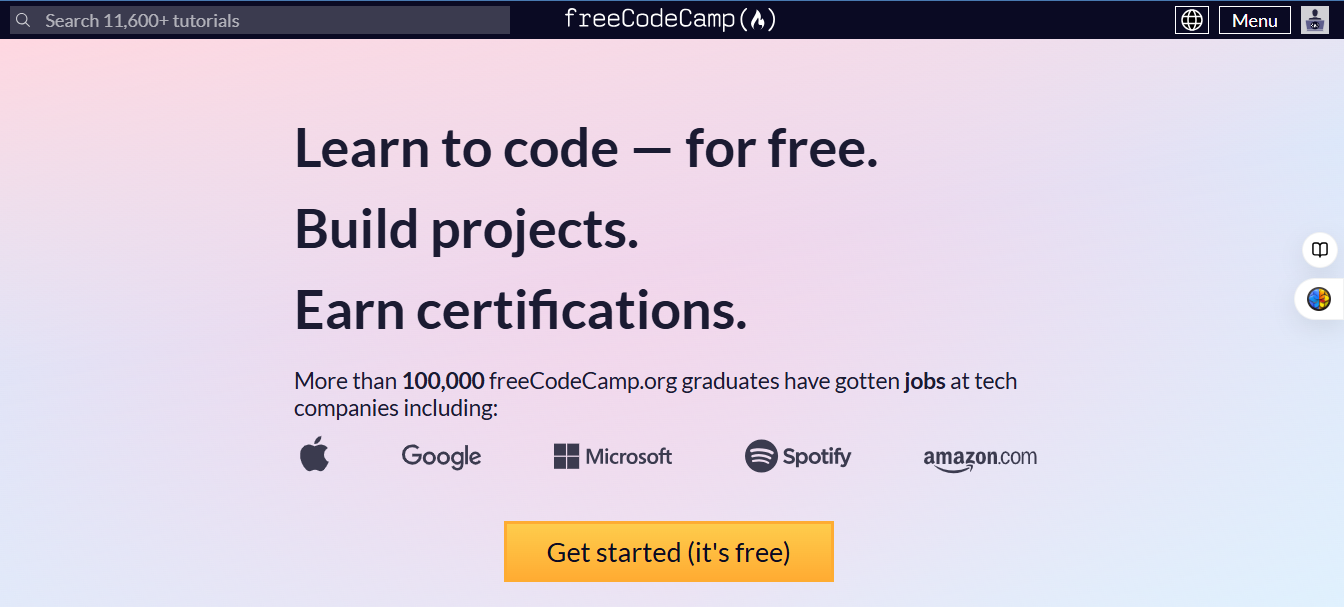Click the user avatar sign-in icon
Viewport: 1344px width, 607px height.
click(x=1313, y=19)
